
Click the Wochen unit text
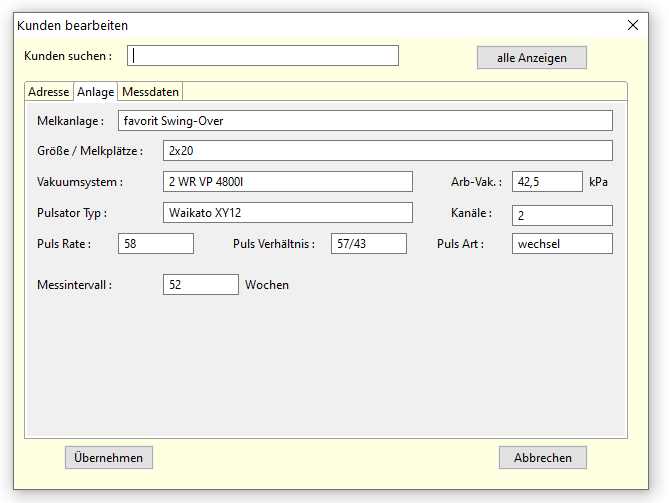tap(267, 285)
